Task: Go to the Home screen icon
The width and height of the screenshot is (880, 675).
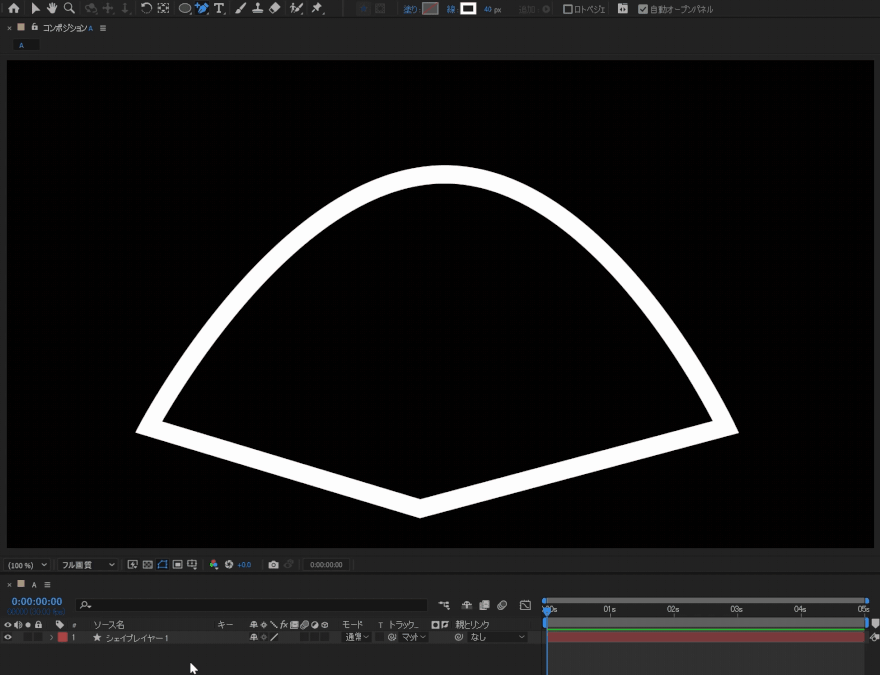Action: point(13,8)
